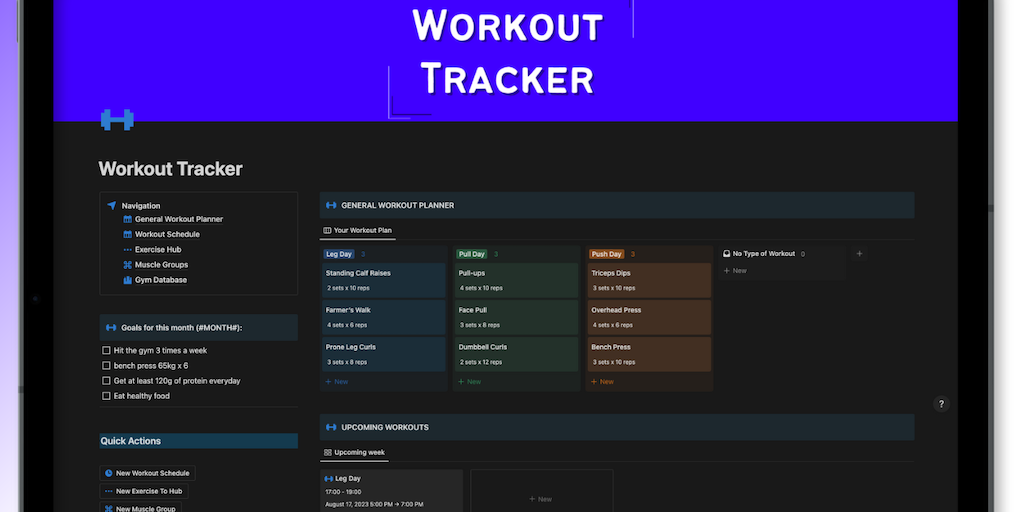
Task: Click New Workout Schedule button
Action: pos(148,473)
